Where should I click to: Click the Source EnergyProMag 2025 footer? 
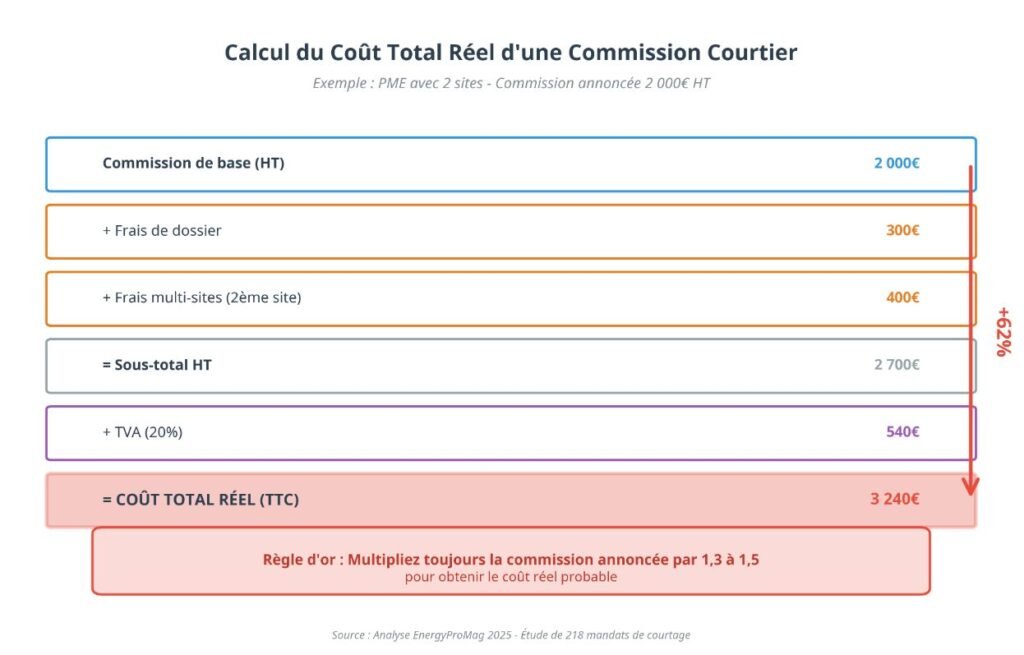511,635
